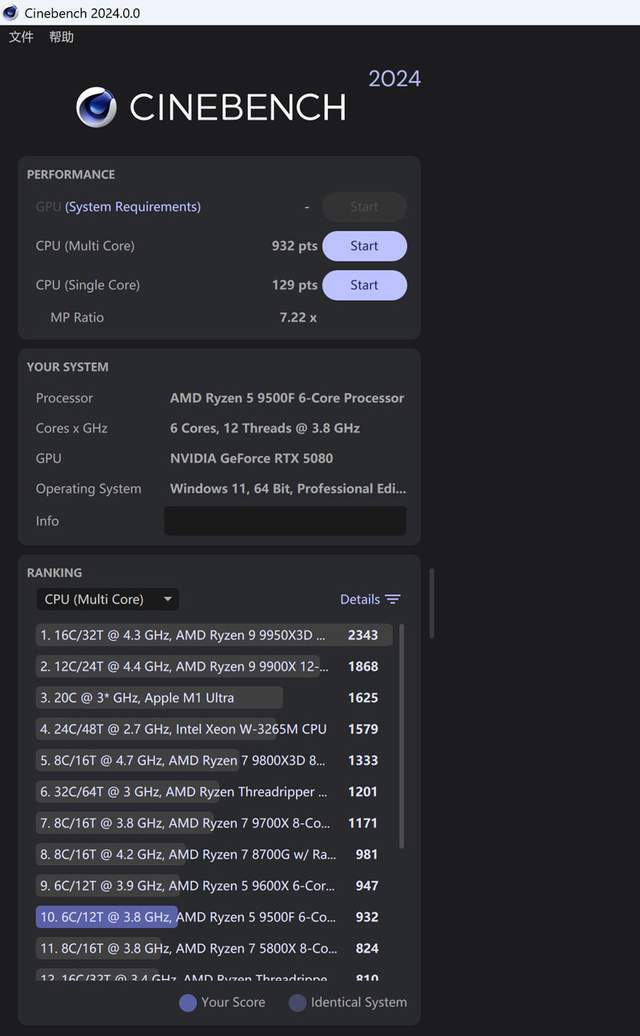Click the Details filter icon
Image resolution: width=640 pixels, height=1036 pixels.
393,599
